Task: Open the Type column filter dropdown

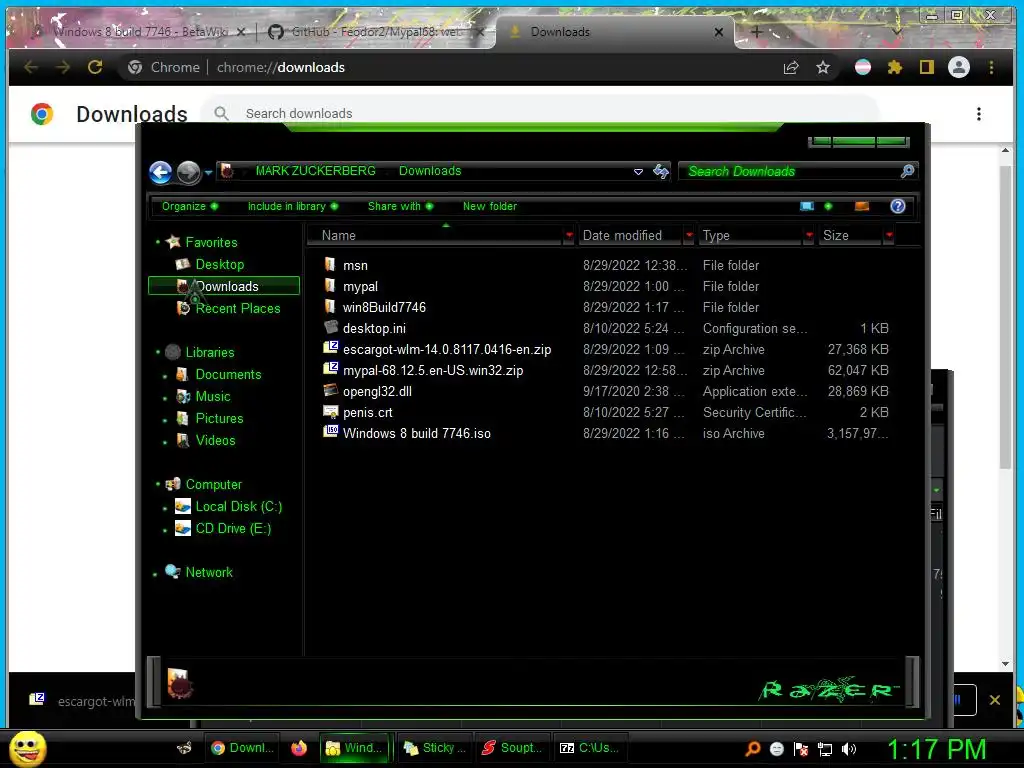Action: point(809,235)
